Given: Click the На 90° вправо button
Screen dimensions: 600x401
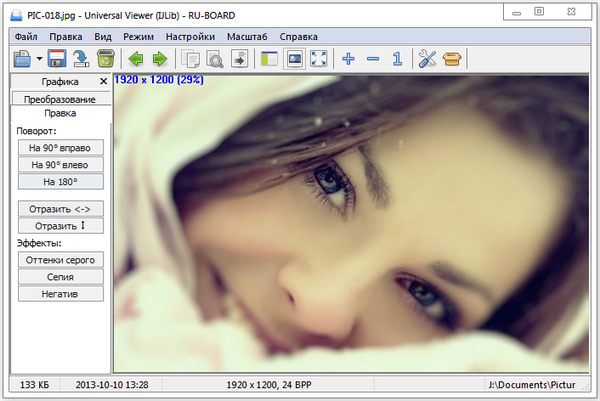Looking at the screenshot, I should [x=60, y=148].
